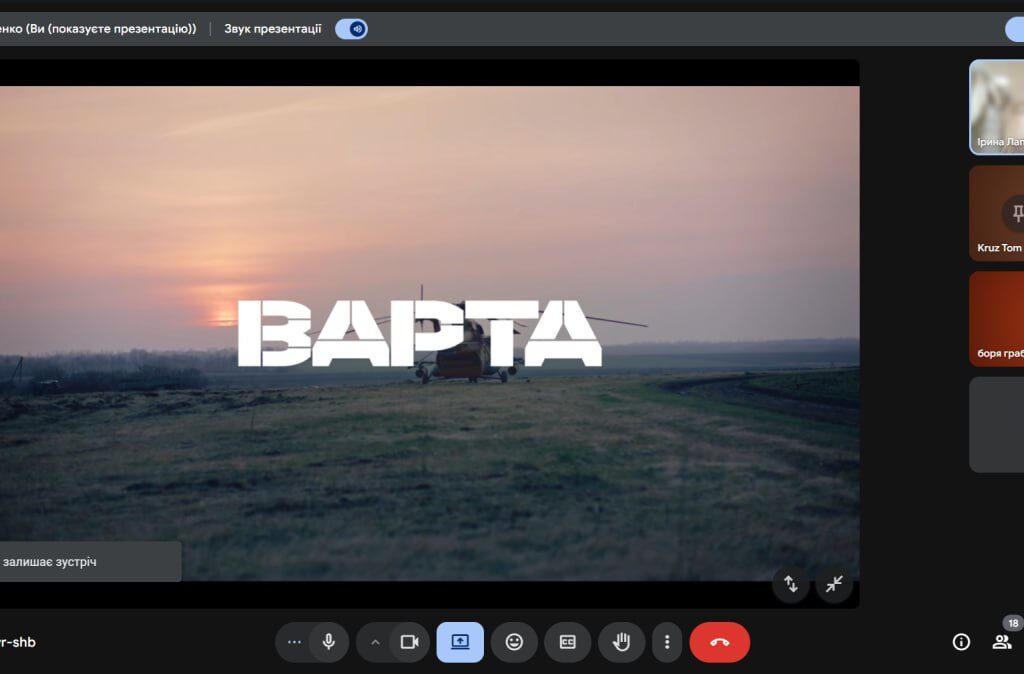Swap presentation tile with swap arrows icon
Image resolution: width=1024 pixels, height=674 pixels.
[x=790, y=584]
